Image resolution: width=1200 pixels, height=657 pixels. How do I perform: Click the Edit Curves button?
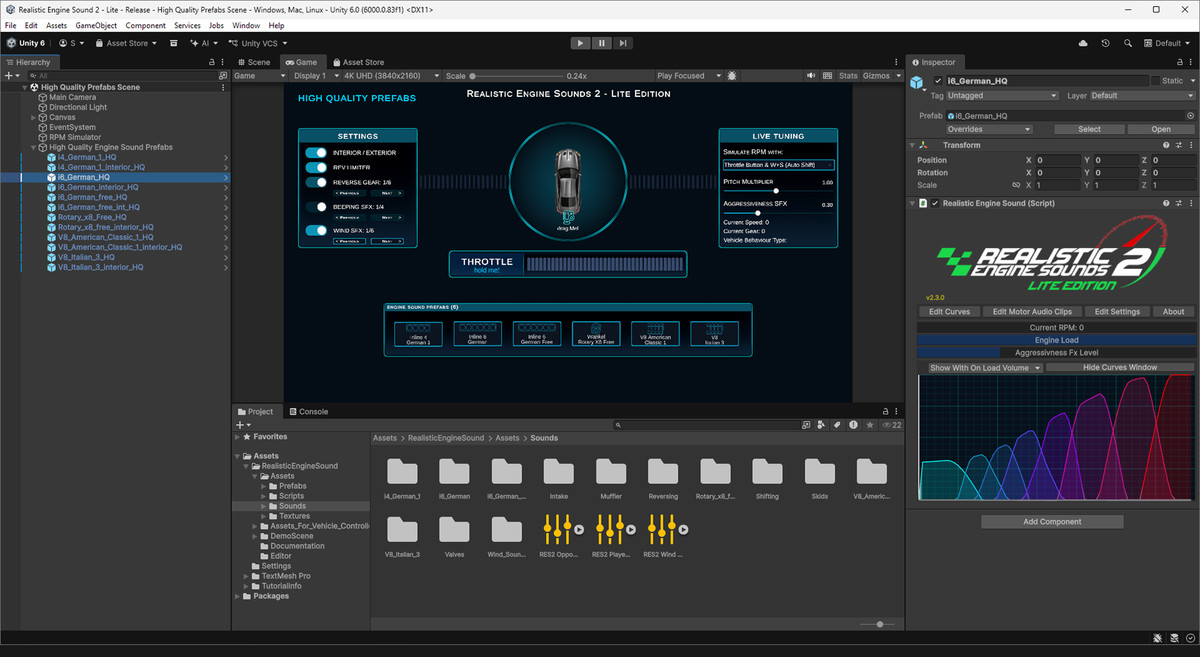click(950, 312)
